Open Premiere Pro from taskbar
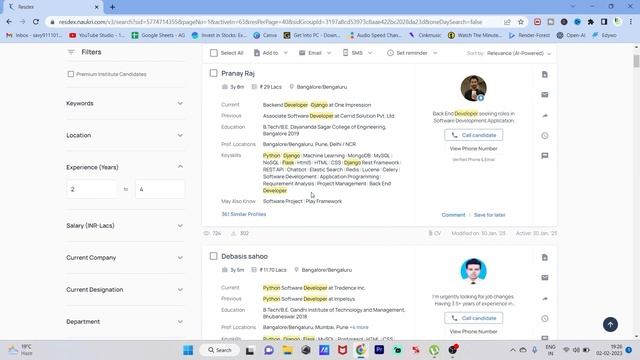This screenshot has height=360, width=640. point(379,350)
